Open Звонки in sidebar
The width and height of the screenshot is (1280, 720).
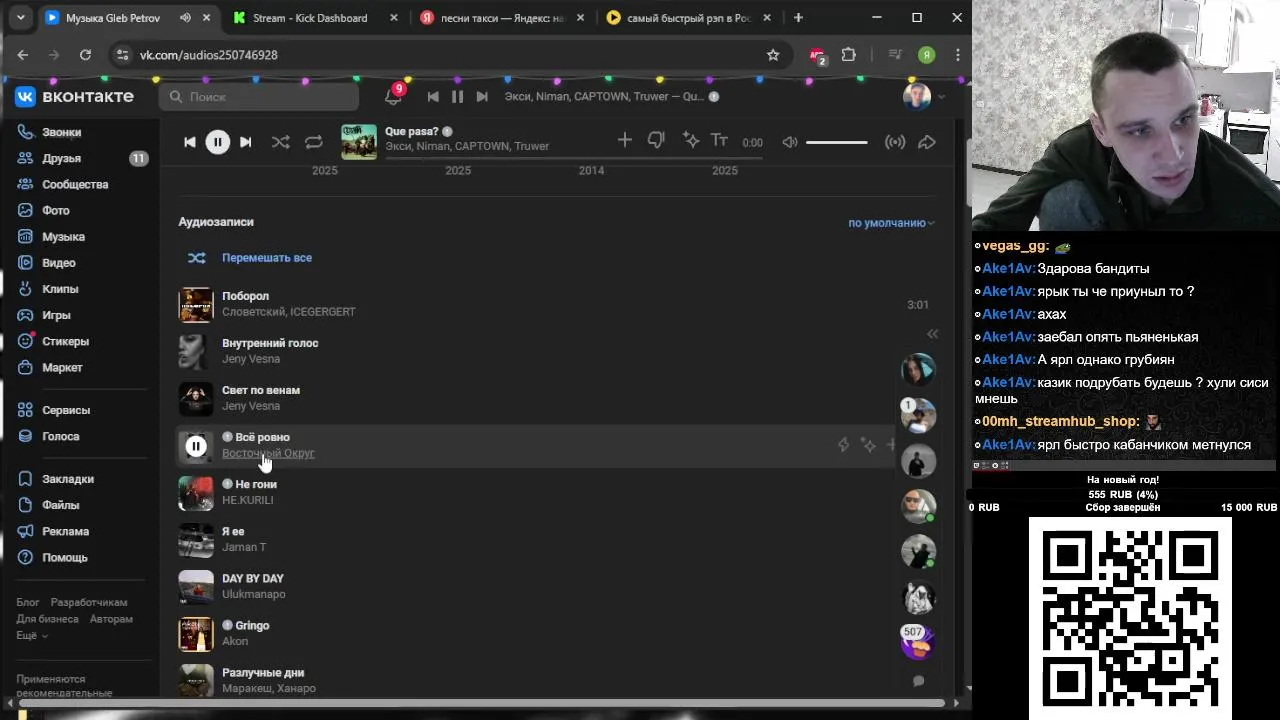tap(62, 132)
